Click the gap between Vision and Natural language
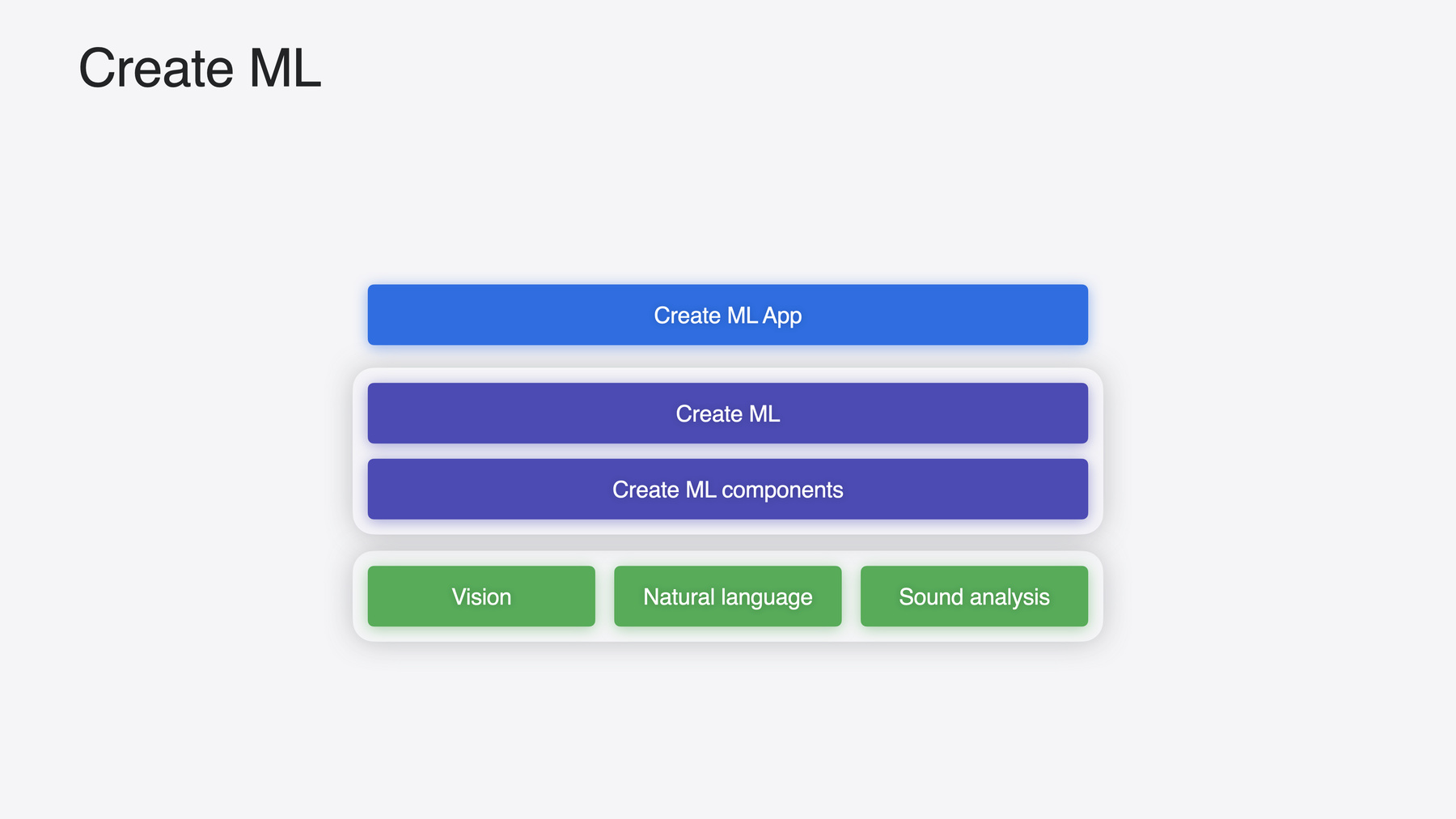 click(604, 596)
